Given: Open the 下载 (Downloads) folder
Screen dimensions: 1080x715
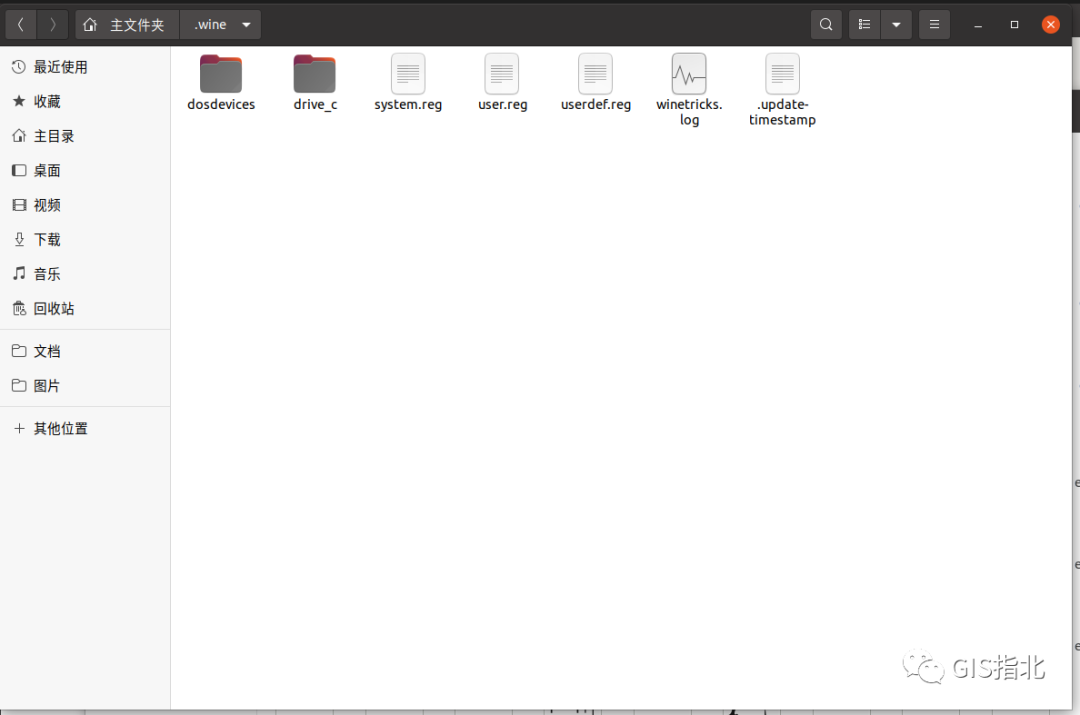Looking at the screenshot, I should (46, 239).
